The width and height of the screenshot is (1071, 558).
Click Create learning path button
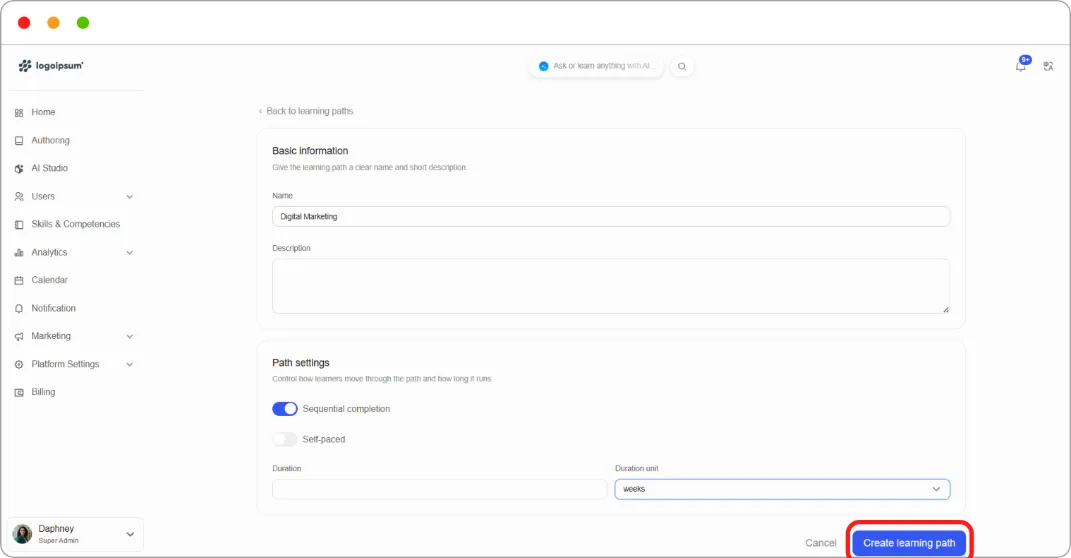[x=909, y=543]
